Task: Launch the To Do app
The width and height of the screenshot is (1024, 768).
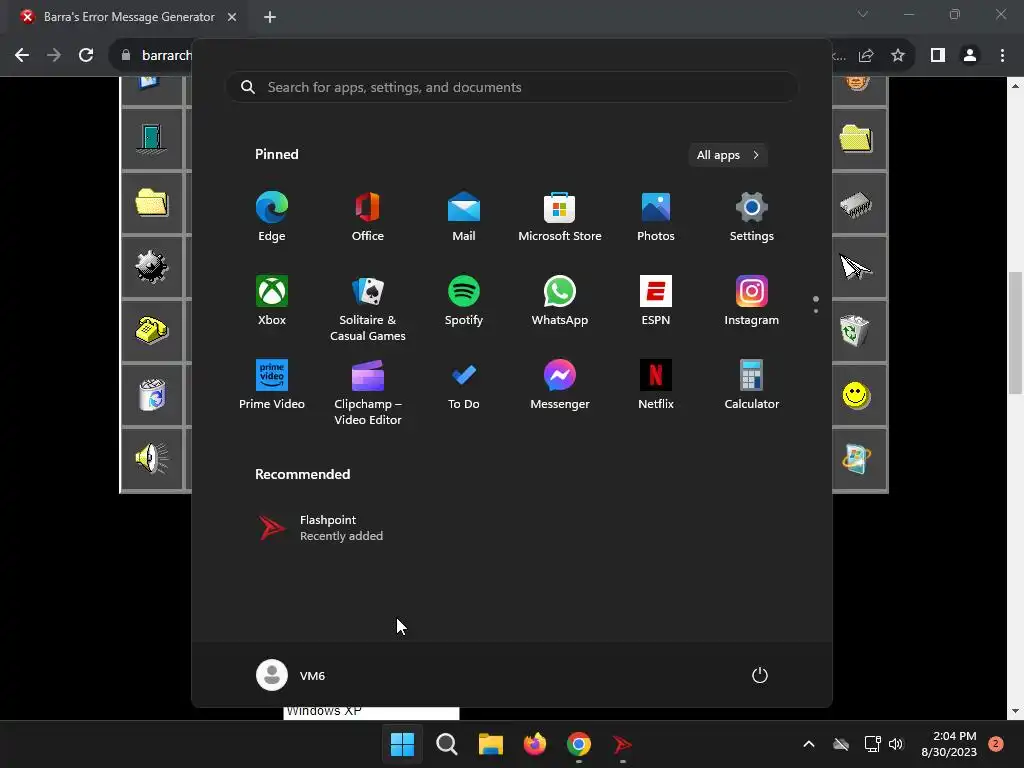Action: [464, 385]
